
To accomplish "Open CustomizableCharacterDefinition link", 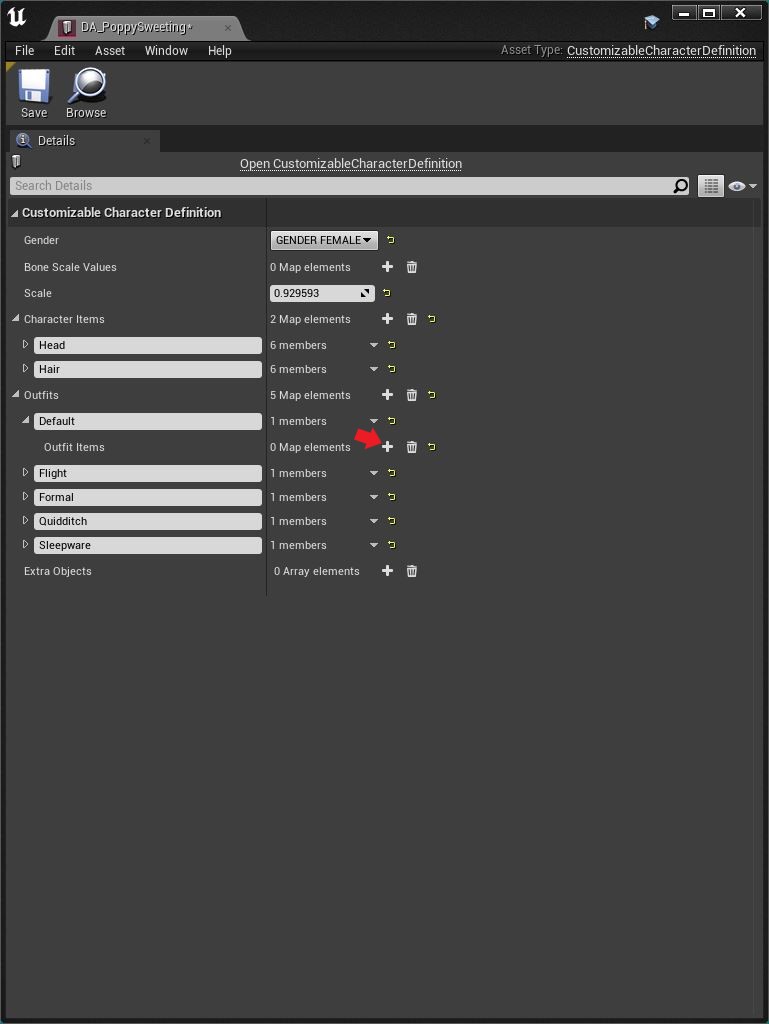I will coord(351,164).
